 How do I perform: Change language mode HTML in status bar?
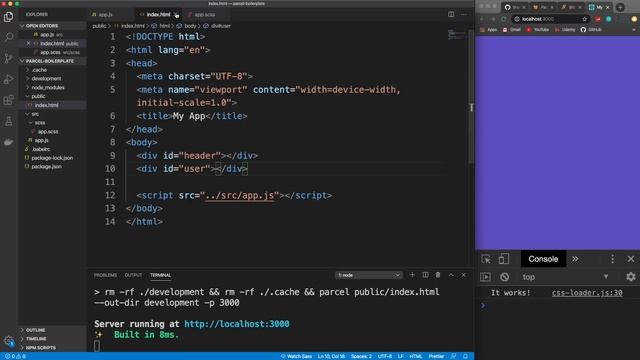click(x=416, y=356)
